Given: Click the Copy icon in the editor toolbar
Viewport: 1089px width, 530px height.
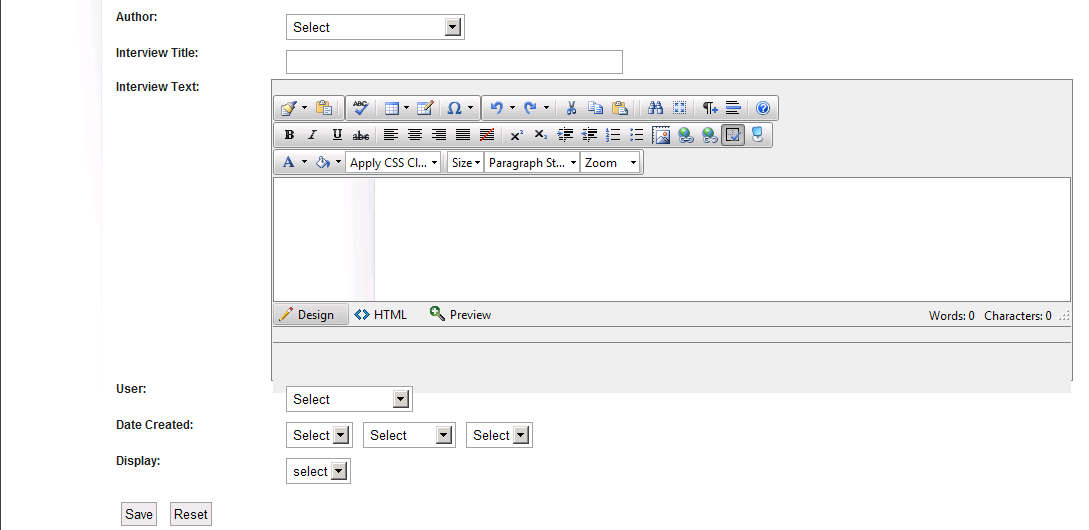Looking at the screenshot, I should click(x=595, y=108).
